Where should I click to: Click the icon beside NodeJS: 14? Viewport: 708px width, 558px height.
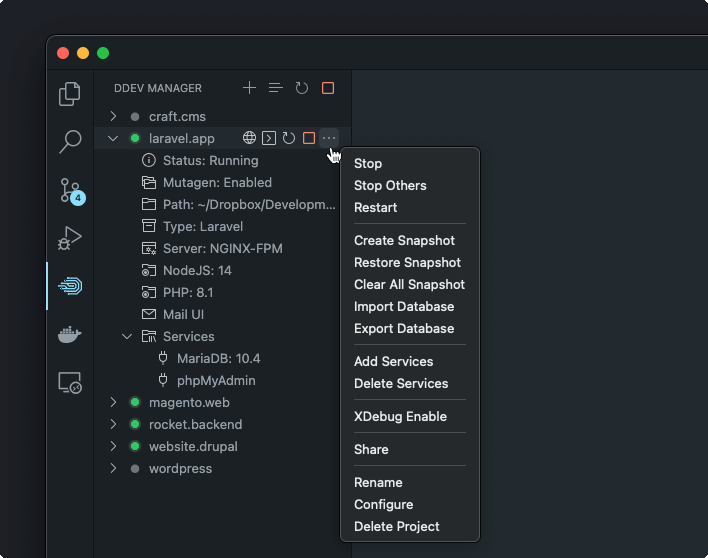click(x=149, y=270)
